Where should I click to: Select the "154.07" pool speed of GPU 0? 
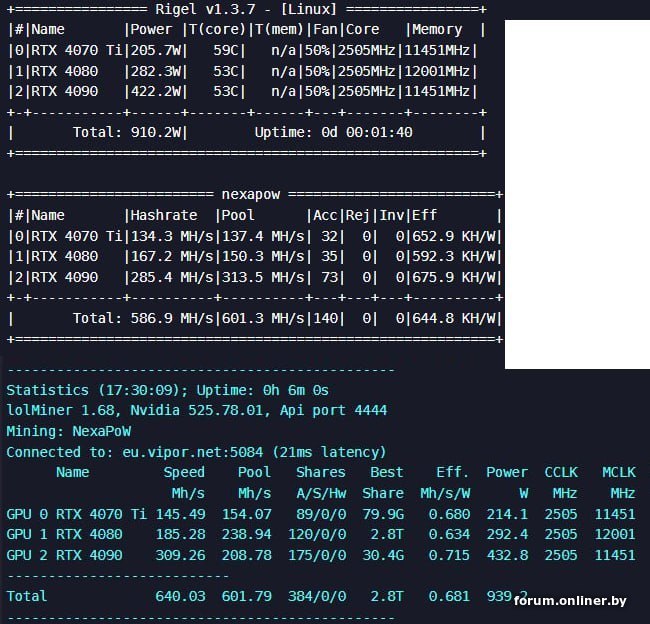tap(247, 514)
